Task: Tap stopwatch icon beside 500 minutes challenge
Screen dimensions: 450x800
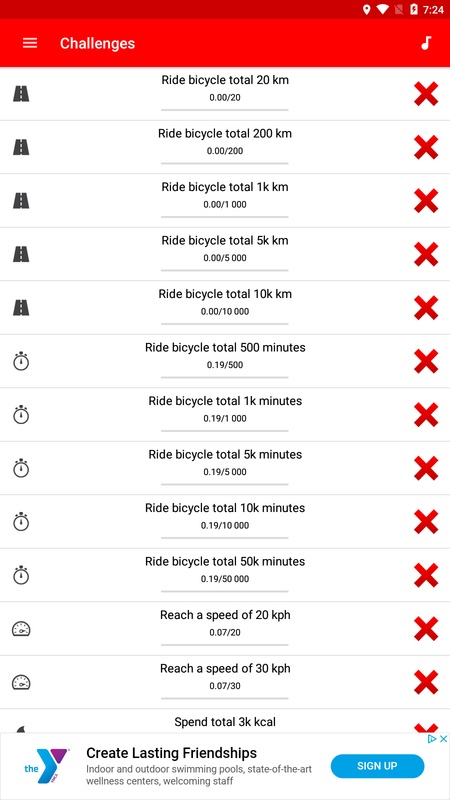Action: pos(21,361)
